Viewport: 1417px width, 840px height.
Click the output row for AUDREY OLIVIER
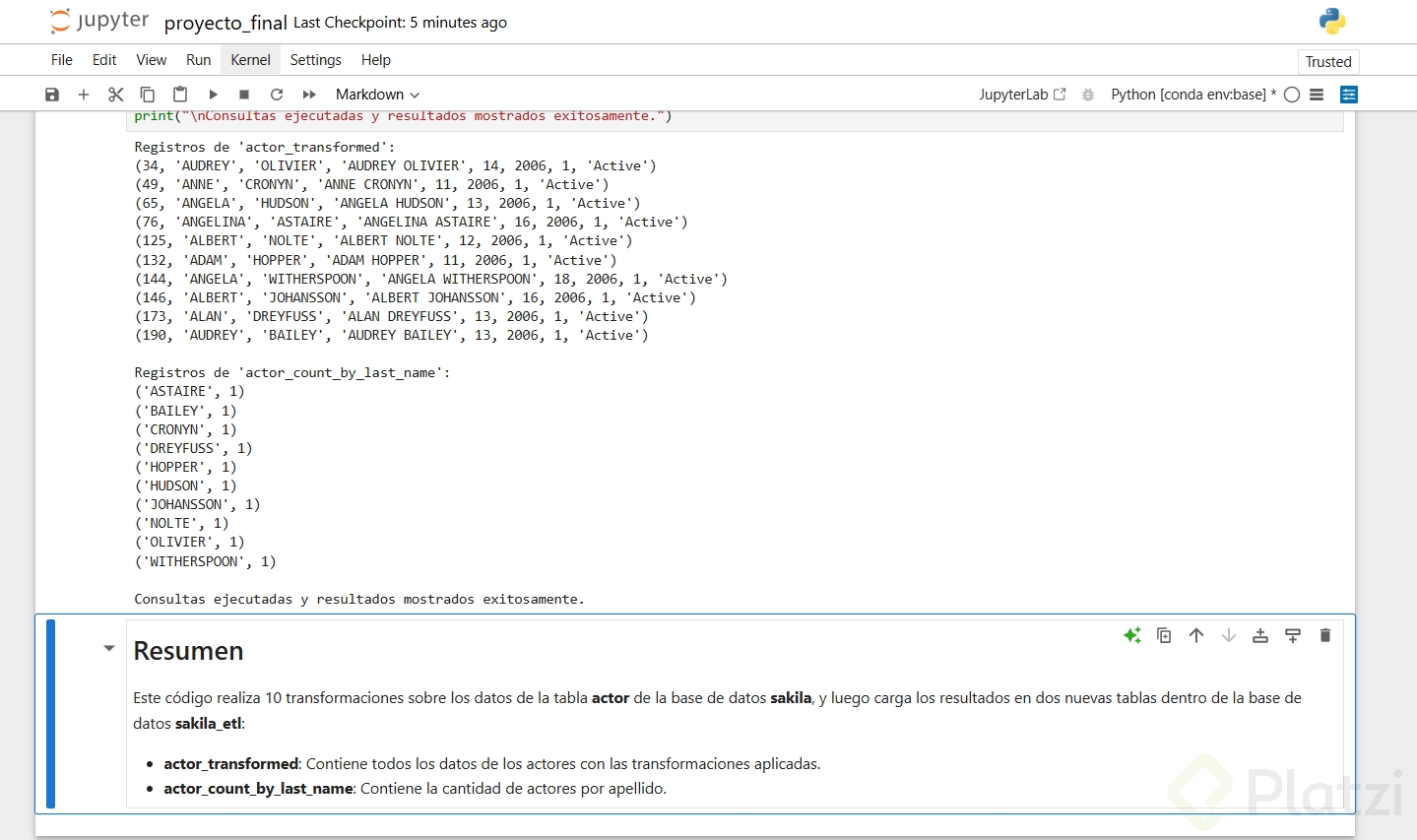tap(396, 166)
